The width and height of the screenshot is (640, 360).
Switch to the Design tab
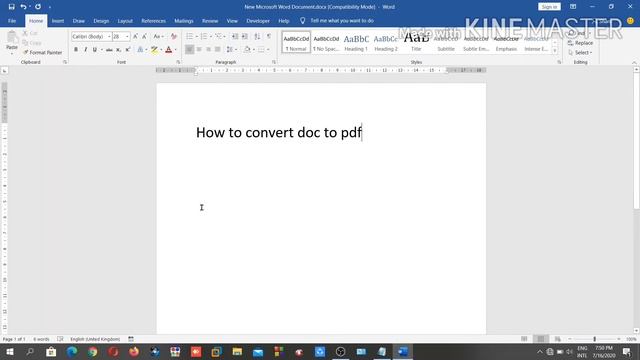point(101,21)
